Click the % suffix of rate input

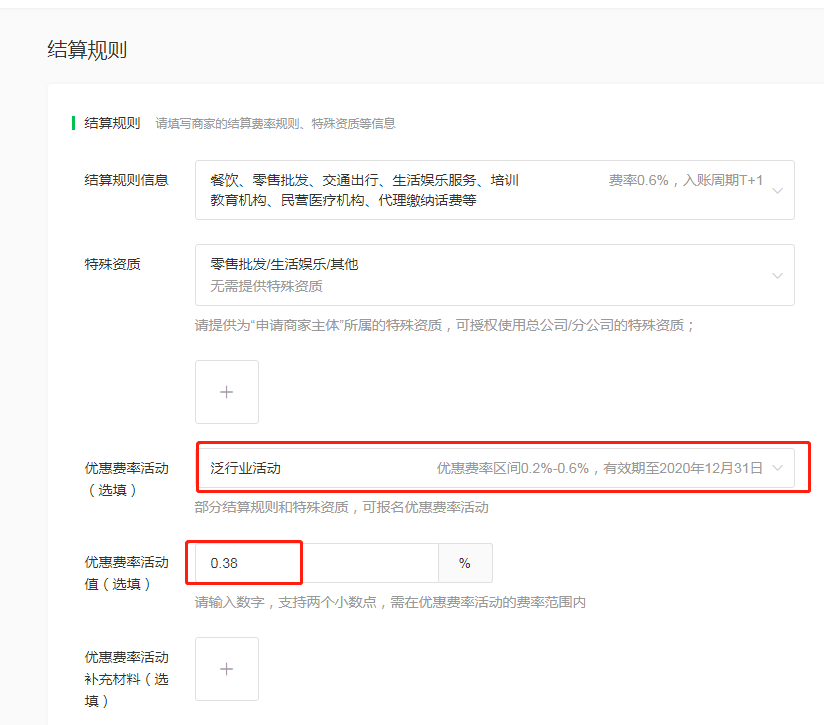pos(465,563)
